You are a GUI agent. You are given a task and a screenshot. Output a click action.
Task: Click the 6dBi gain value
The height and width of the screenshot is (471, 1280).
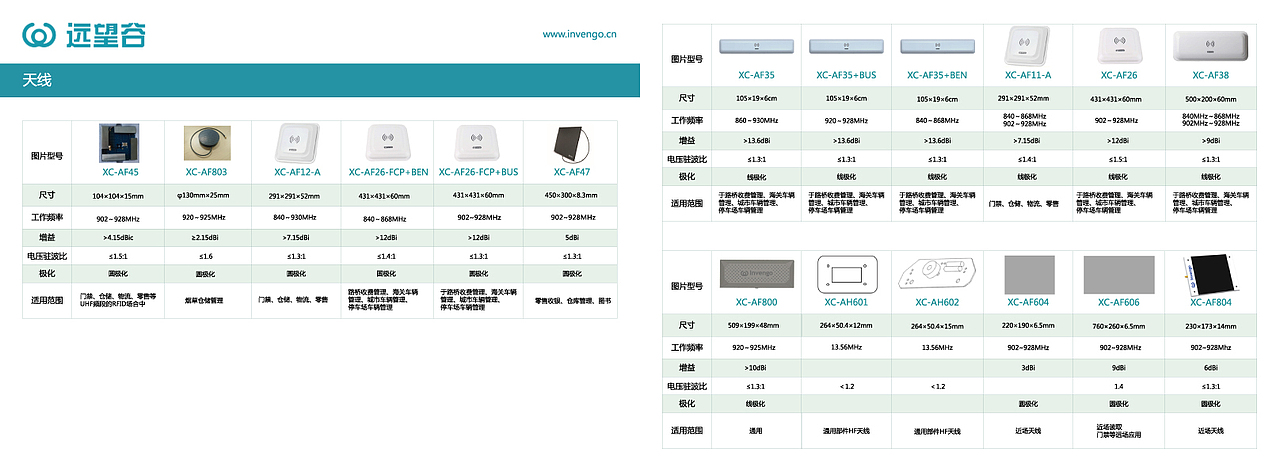click(x=1210, y=367)
